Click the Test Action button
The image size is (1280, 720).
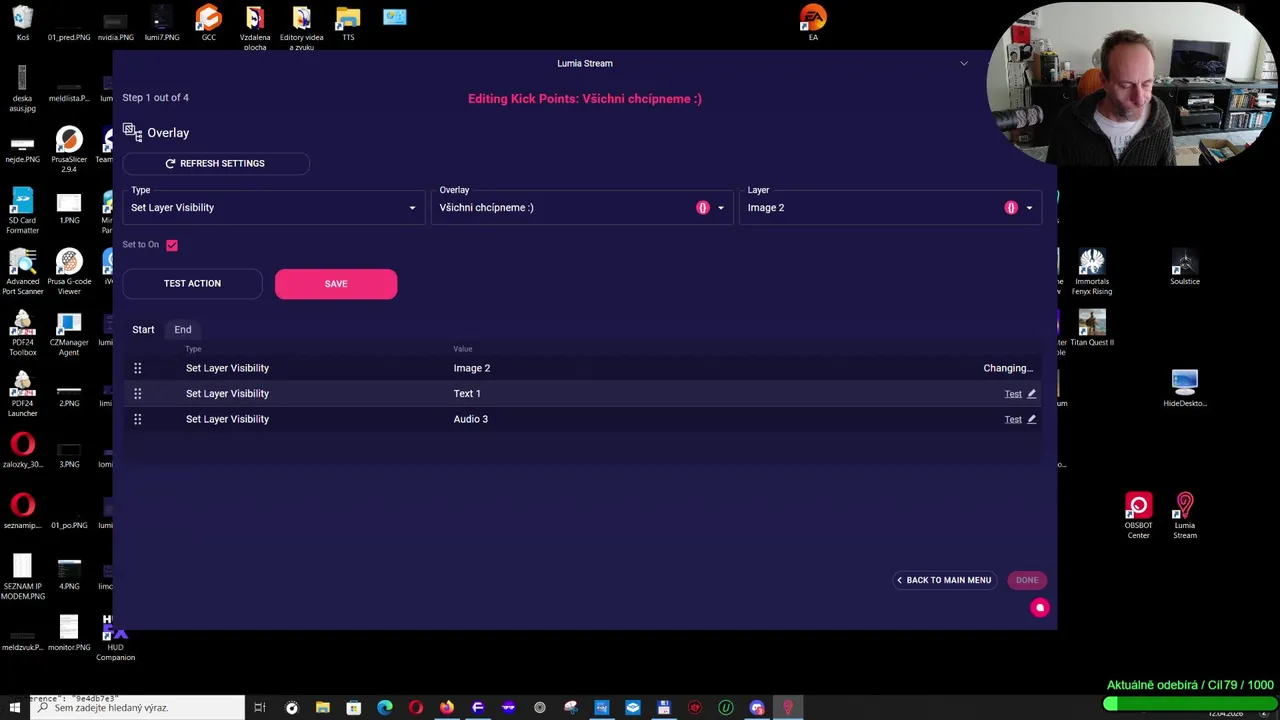(x=192, y=283)
